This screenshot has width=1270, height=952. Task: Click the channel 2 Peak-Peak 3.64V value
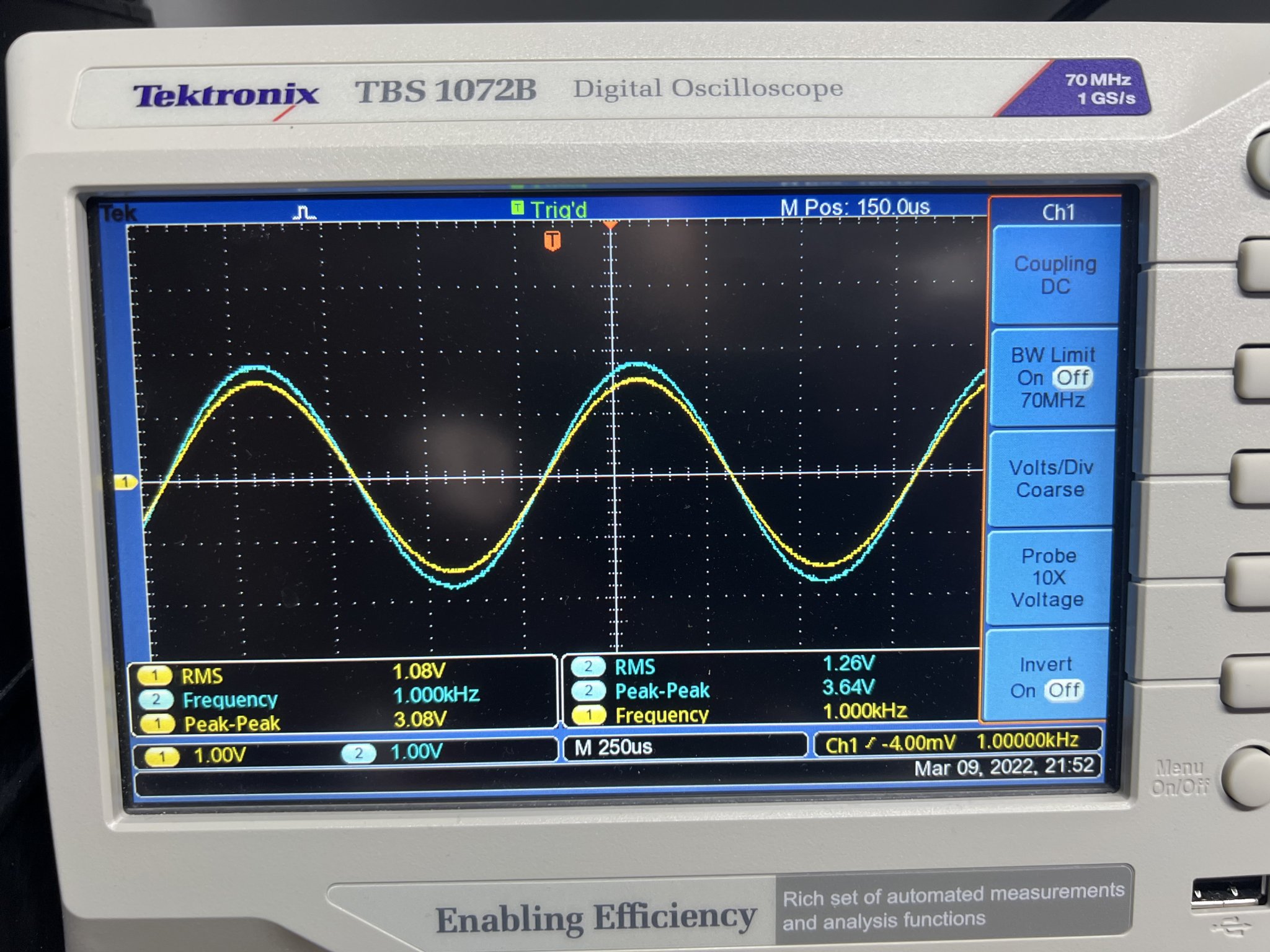click(x=848, y=687)
